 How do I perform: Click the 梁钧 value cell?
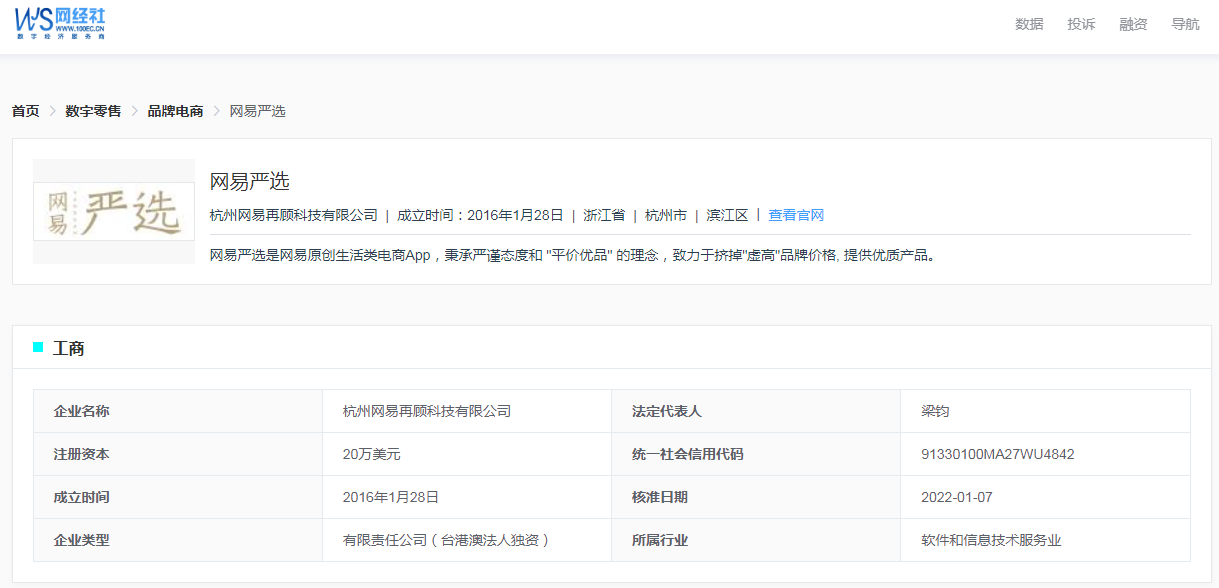[x=1045, y=411]
